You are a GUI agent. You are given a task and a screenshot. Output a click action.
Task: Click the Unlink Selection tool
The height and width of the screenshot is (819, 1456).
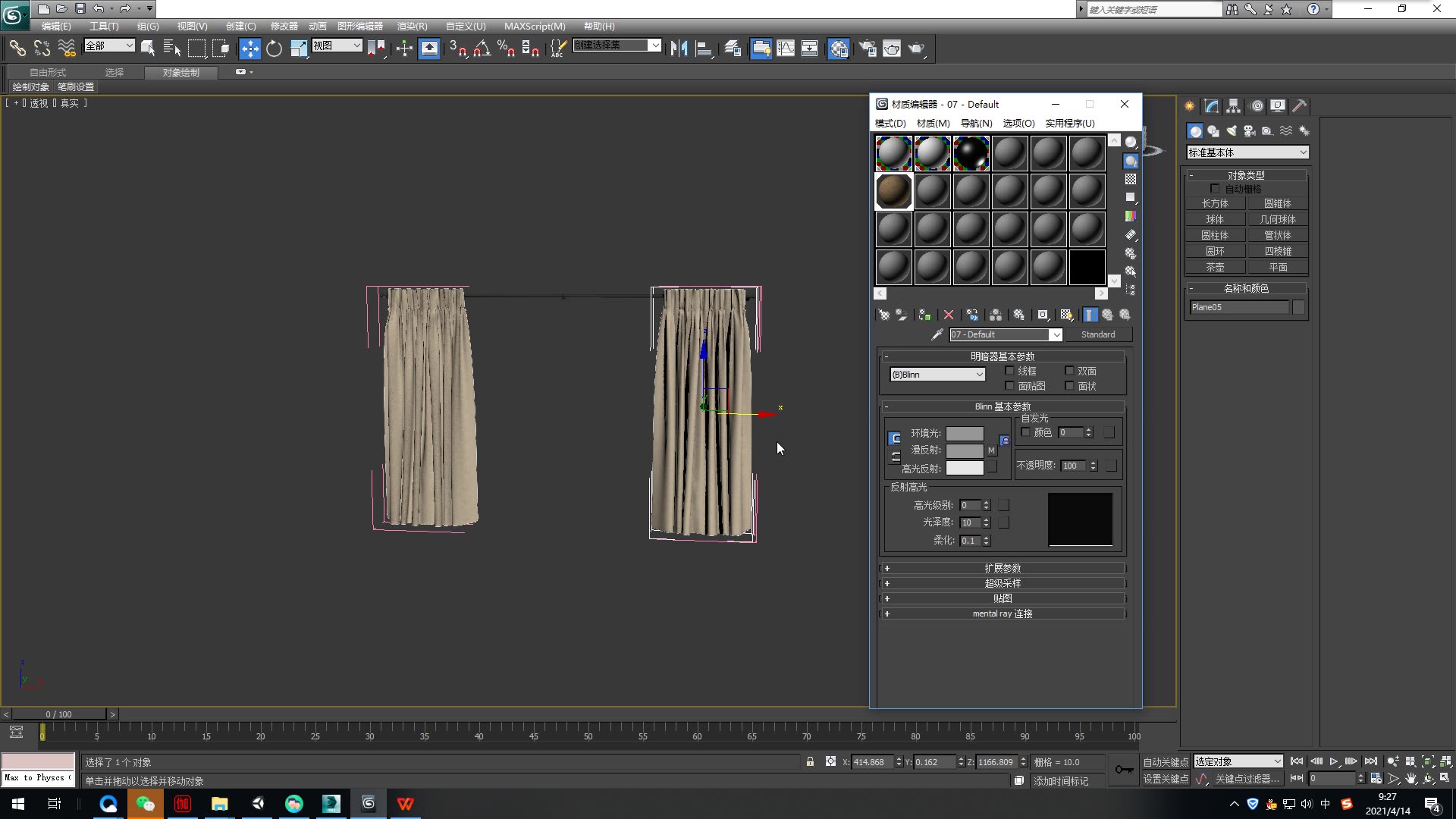coord(42,49)
